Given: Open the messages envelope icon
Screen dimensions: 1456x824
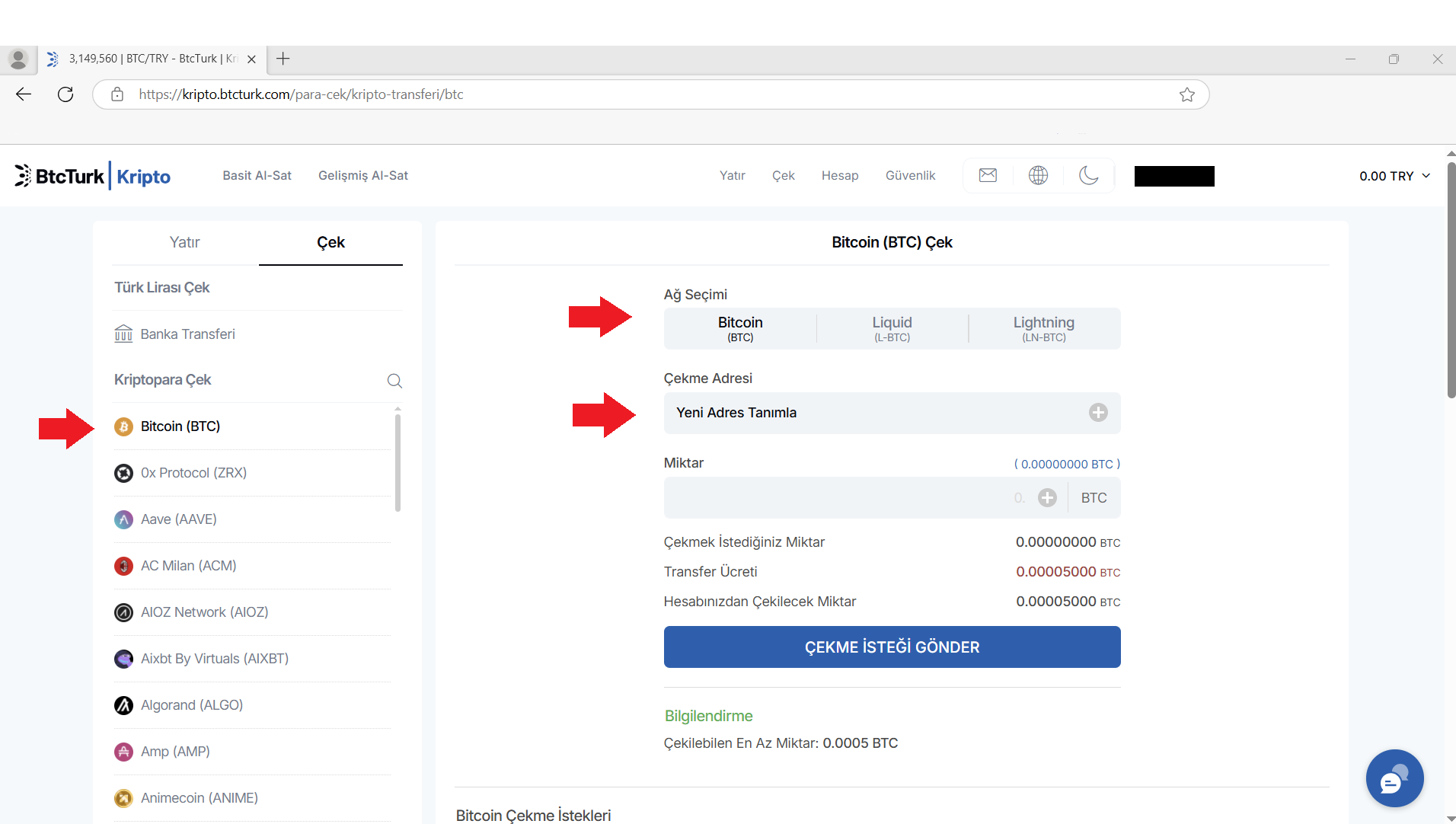Looking at the screenshot, I should point(988,175).
